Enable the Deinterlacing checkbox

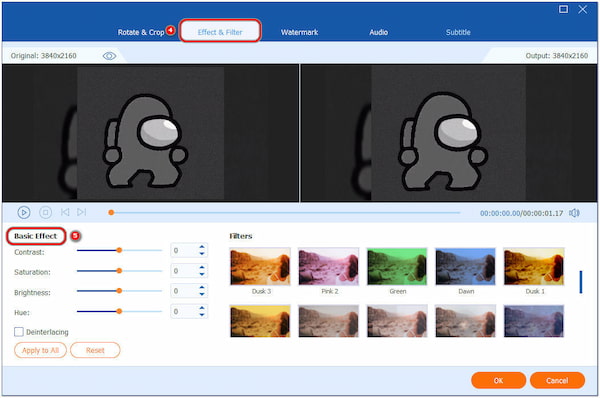(19, 332)
